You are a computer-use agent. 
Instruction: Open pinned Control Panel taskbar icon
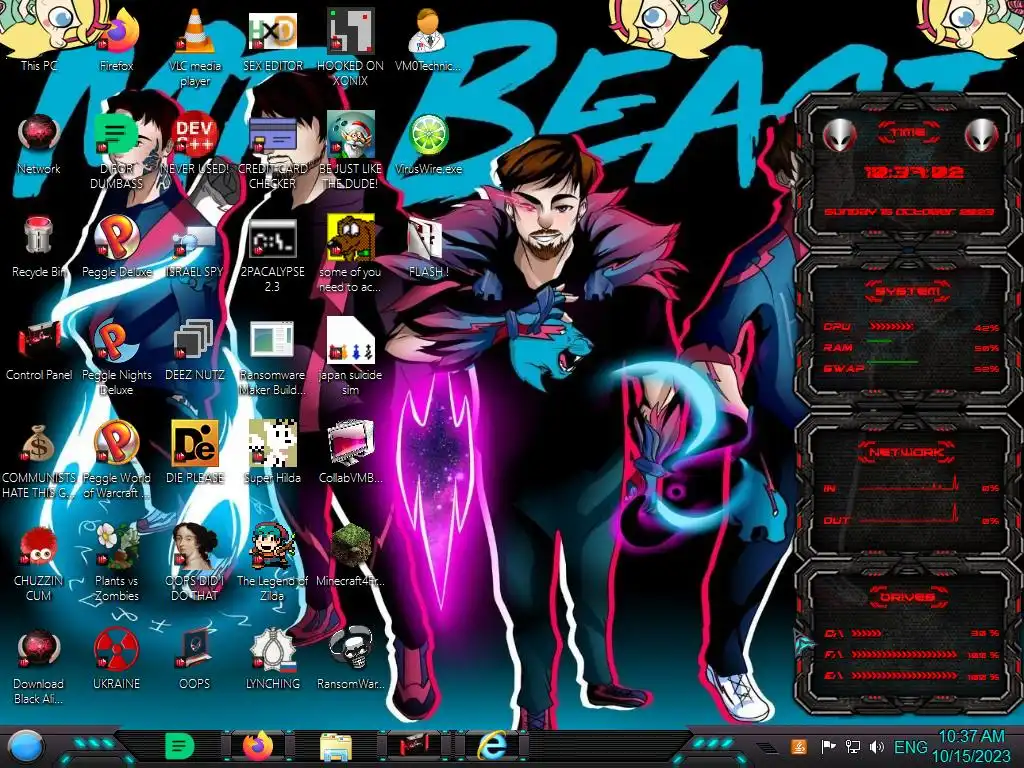414,744
